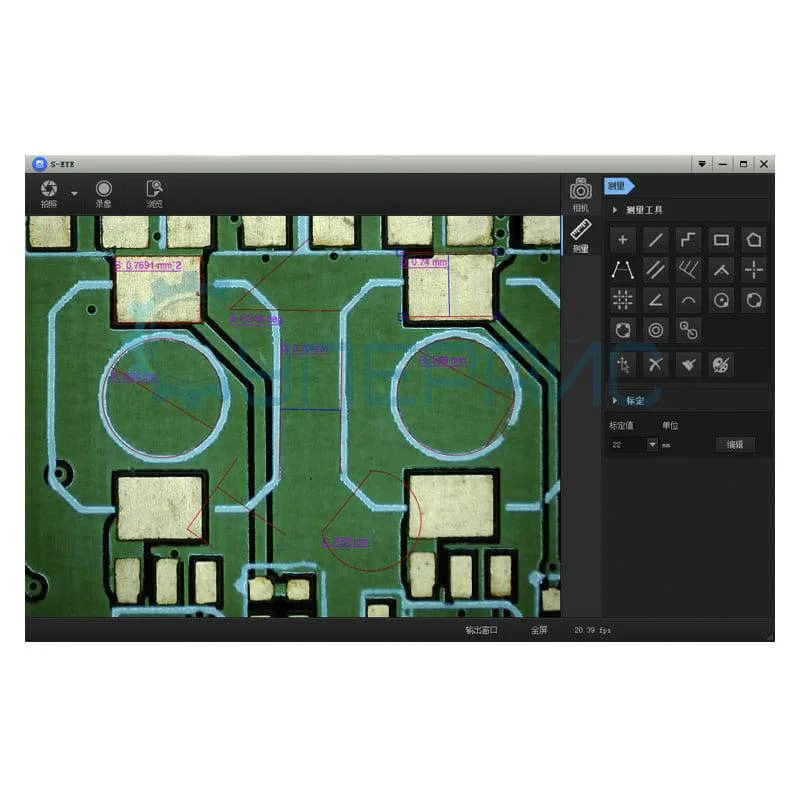
Task: Delete measurements using the X tool
Action: 656,364
